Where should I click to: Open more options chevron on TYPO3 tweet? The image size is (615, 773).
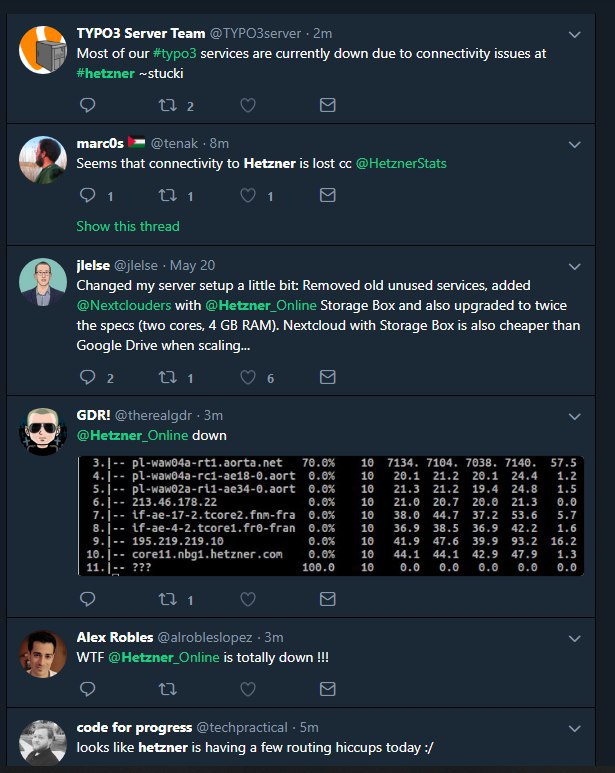coord(574,34)
